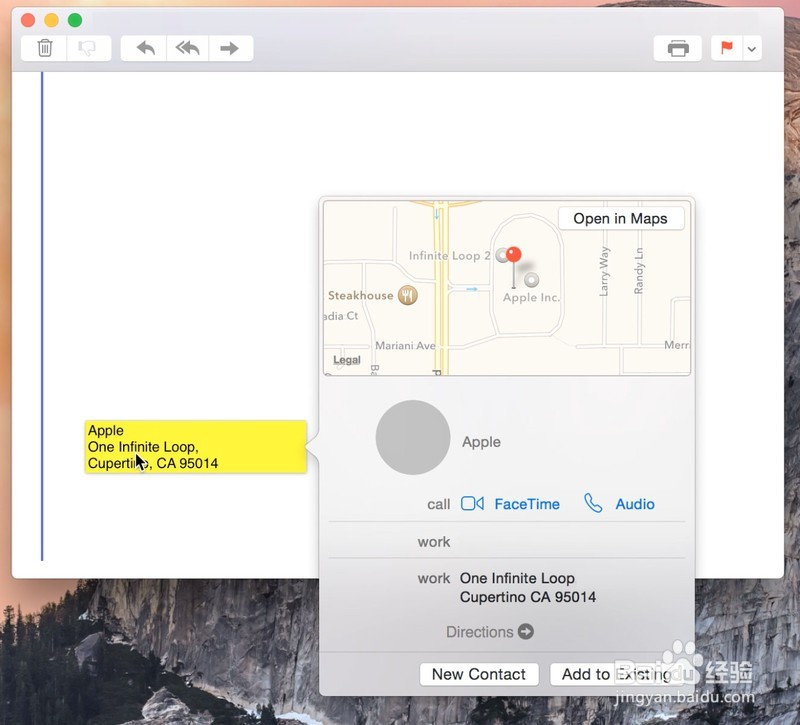The height and width of the screenshot is (725, 800).
Task: Flag the message with red flag
Action: click(727, 48)
